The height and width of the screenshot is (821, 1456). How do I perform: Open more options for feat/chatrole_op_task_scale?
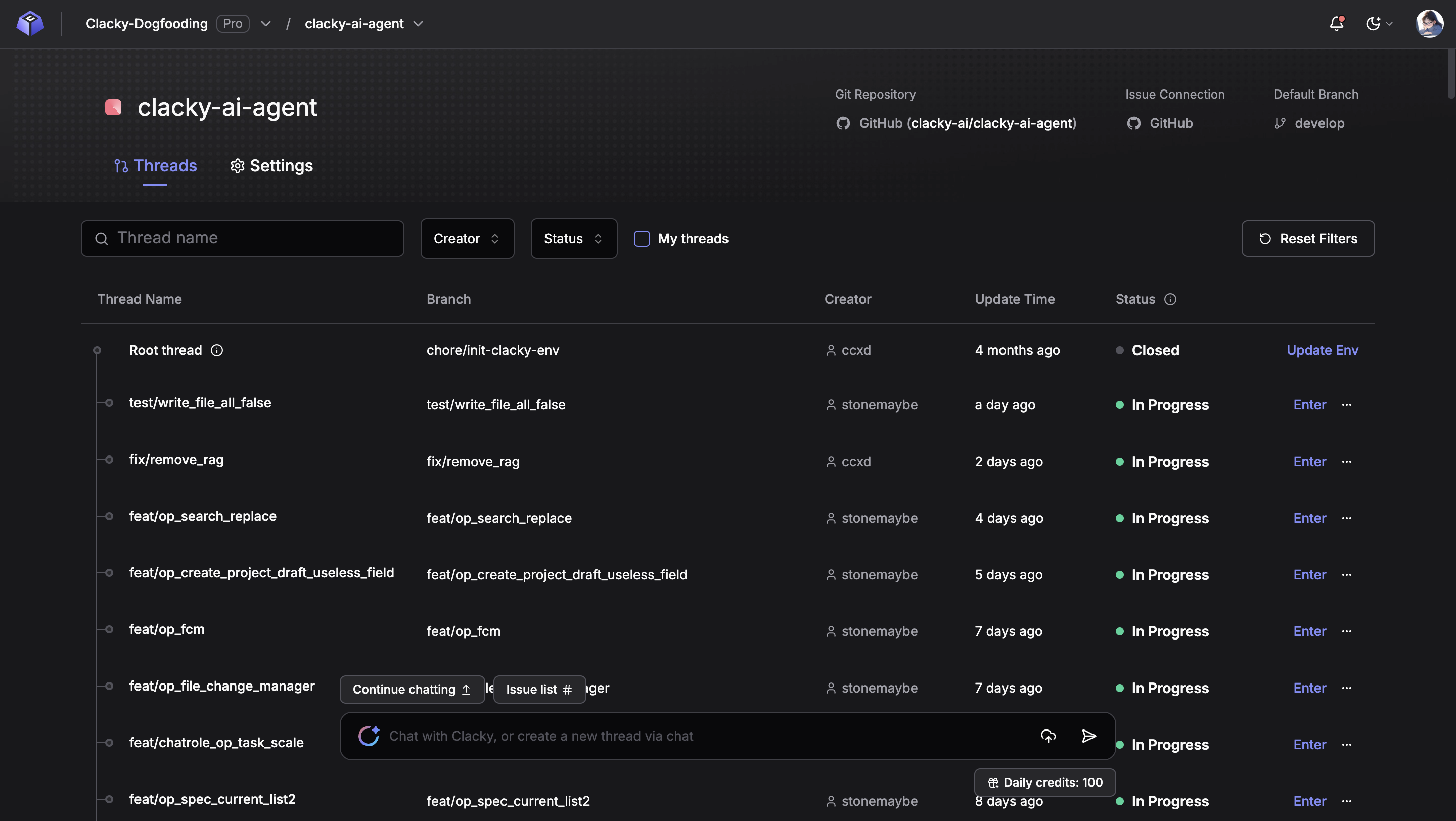pos(1346,744)
